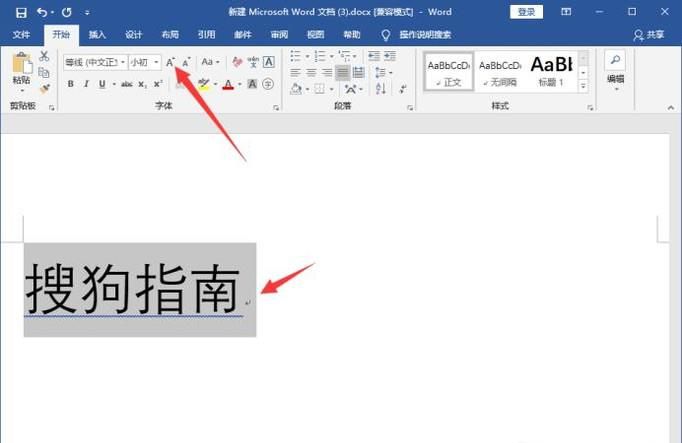Click the 粘贴 Paste icon
The height and width of the screenshot is (443, 682).
tap(22, 63)
